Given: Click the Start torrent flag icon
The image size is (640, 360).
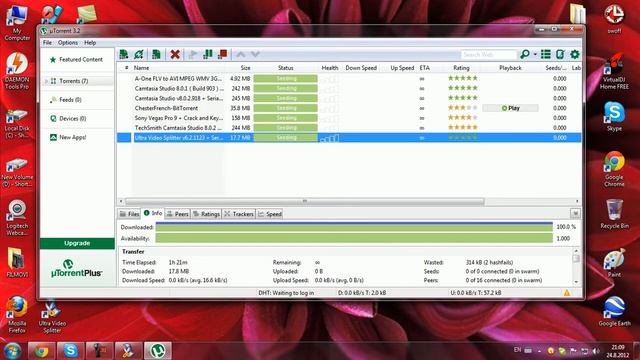Looking at the screenshot, I should [x=193, y=54].
